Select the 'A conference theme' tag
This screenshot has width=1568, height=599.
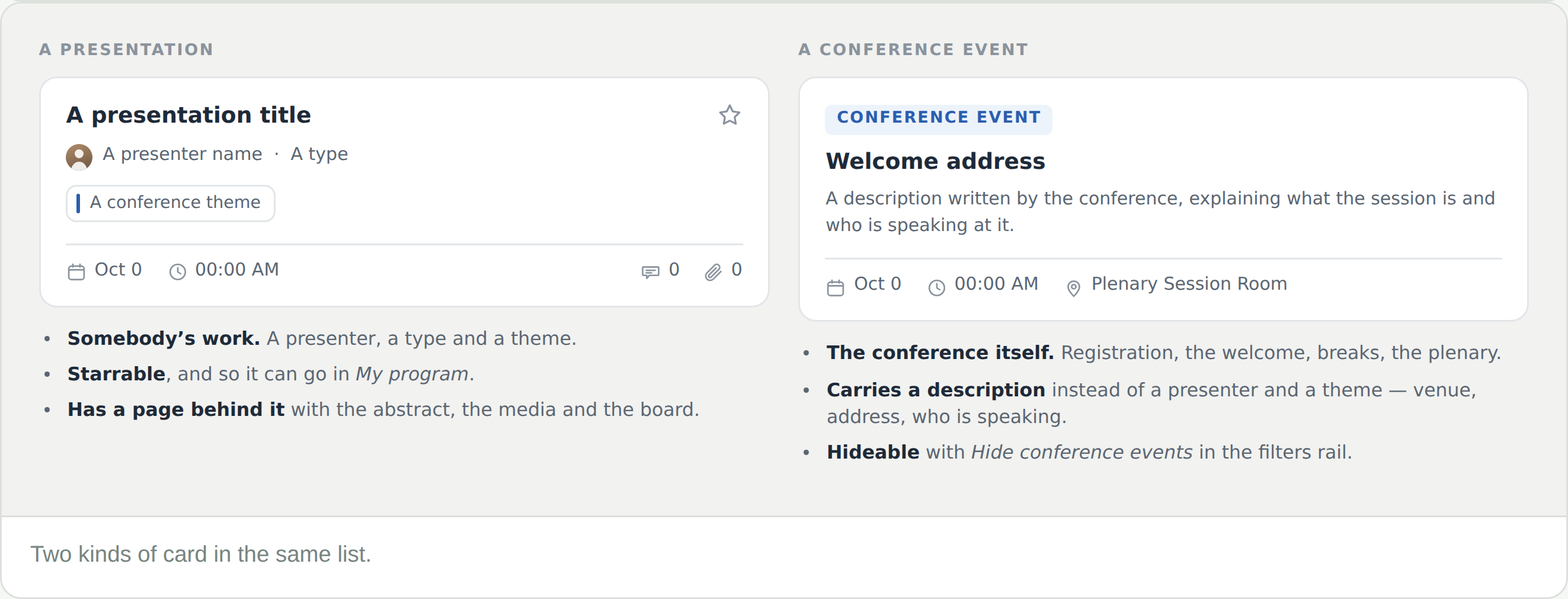click(x=171, y=203)
